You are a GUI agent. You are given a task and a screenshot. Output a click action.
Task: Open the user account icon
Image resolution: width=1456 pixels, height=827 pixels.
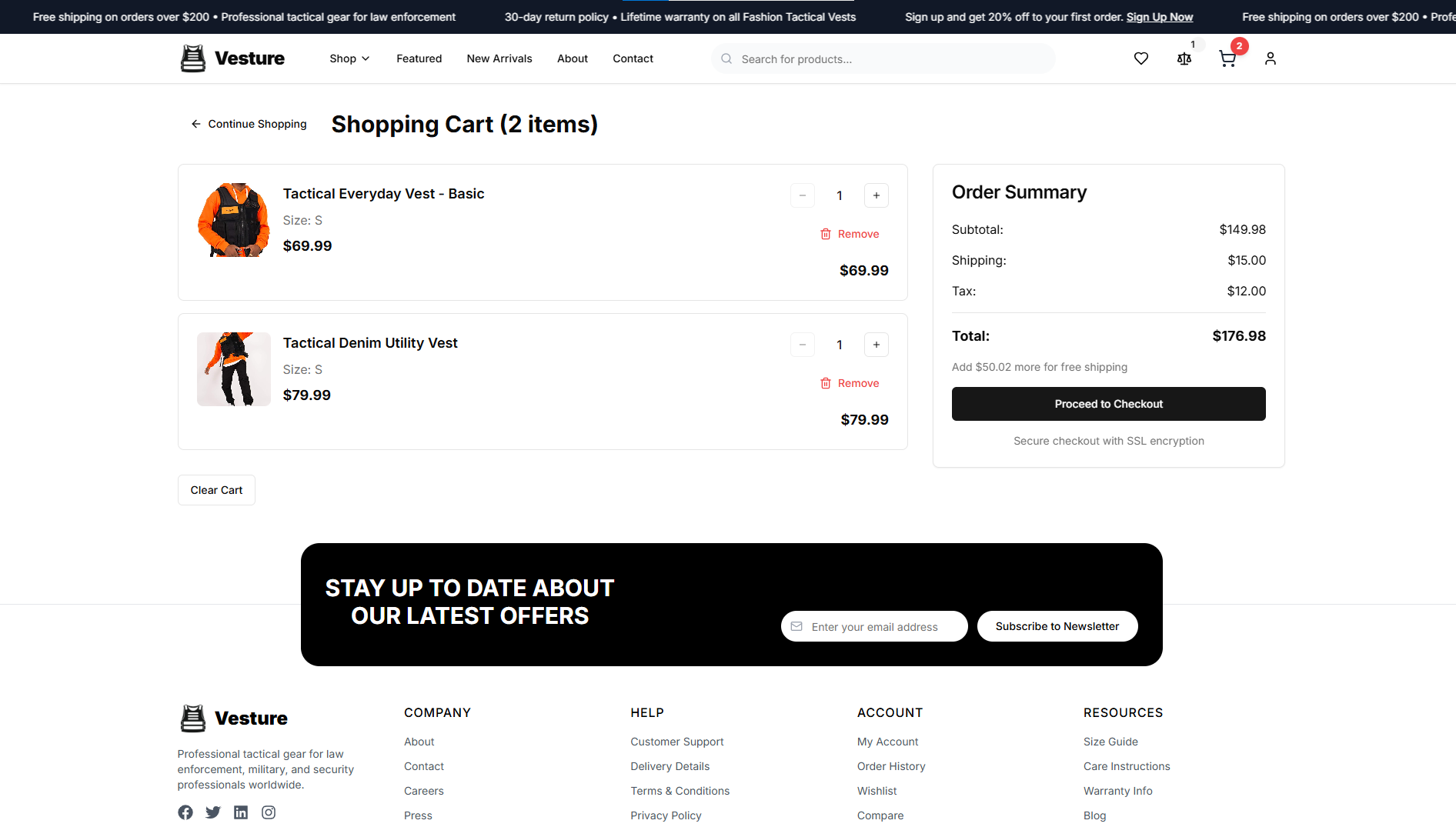point(1270,58)
